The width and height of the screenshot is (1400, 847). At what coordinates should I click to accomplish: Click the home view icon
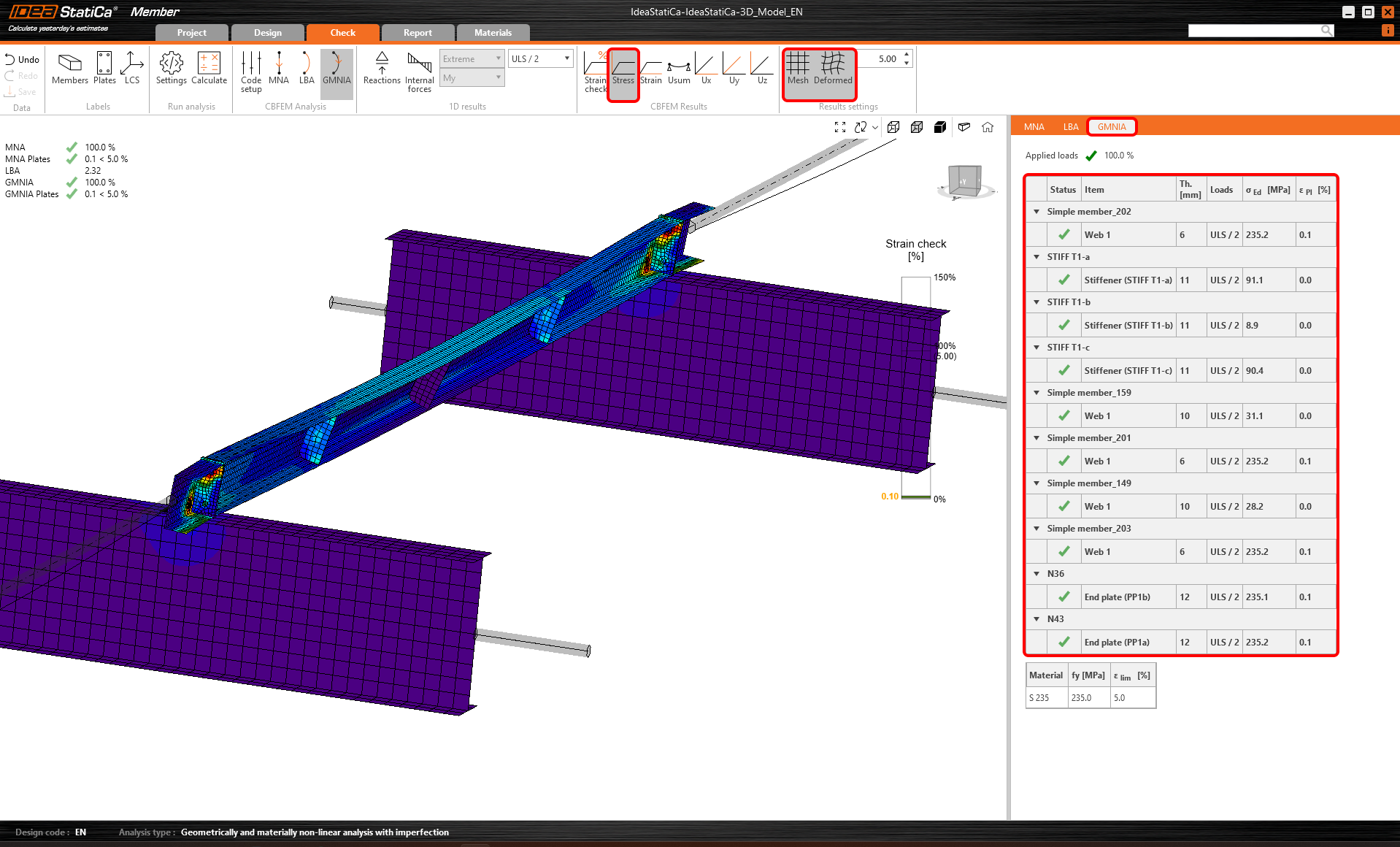(x=988, y=127)
